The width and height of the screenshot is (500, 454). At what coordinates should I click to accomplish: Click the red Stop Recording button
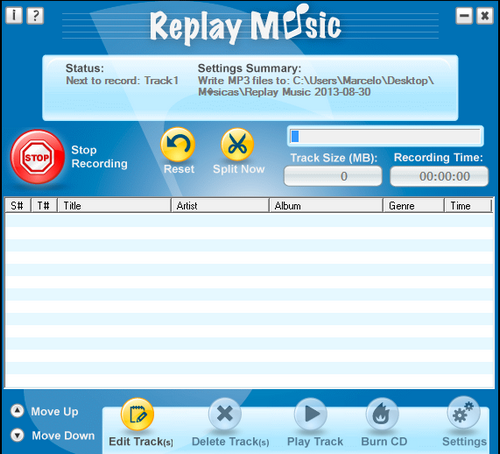click(37, 157)
